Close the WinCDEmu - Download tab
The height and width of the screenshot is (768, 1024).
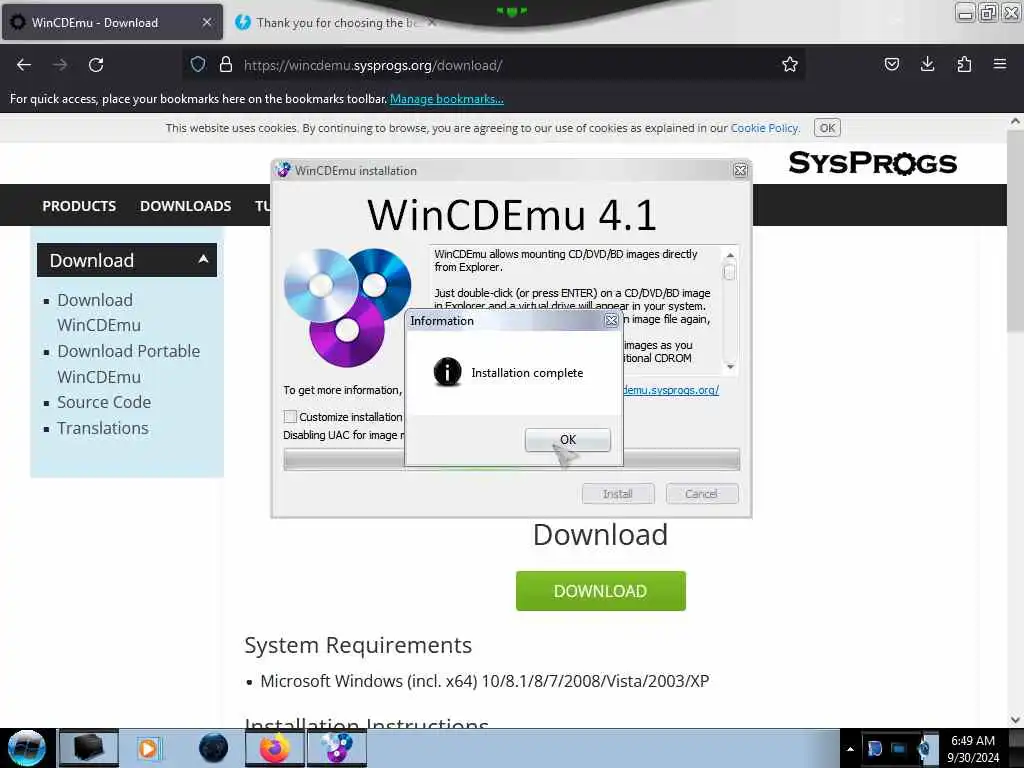[206, 22]
